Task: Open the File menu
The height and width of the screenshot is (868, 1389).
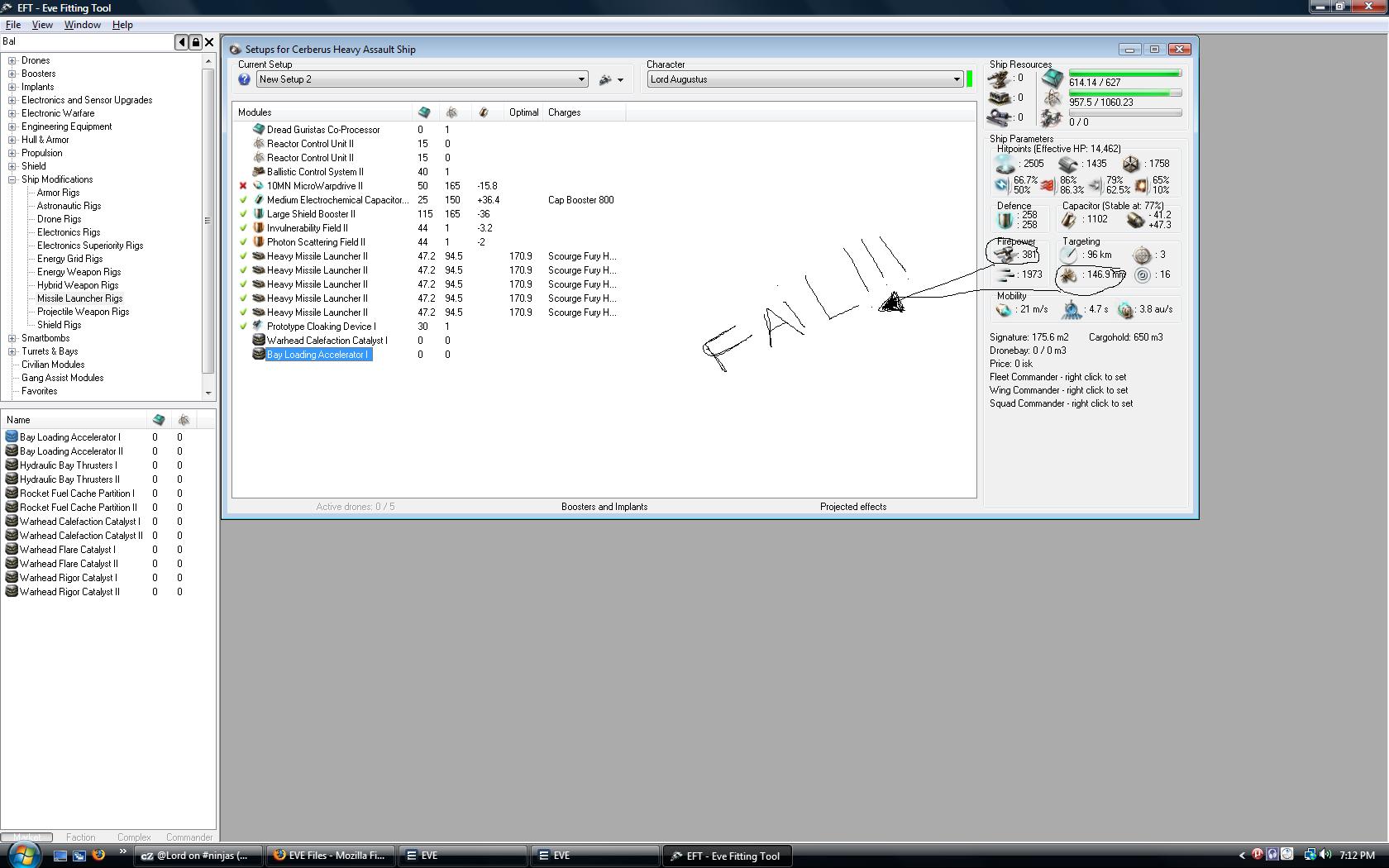Action: (x=13, y=25)
